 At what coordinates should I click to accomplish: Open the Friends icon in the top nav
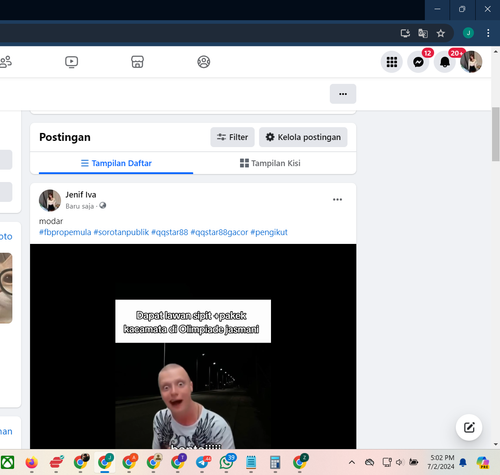6,62
